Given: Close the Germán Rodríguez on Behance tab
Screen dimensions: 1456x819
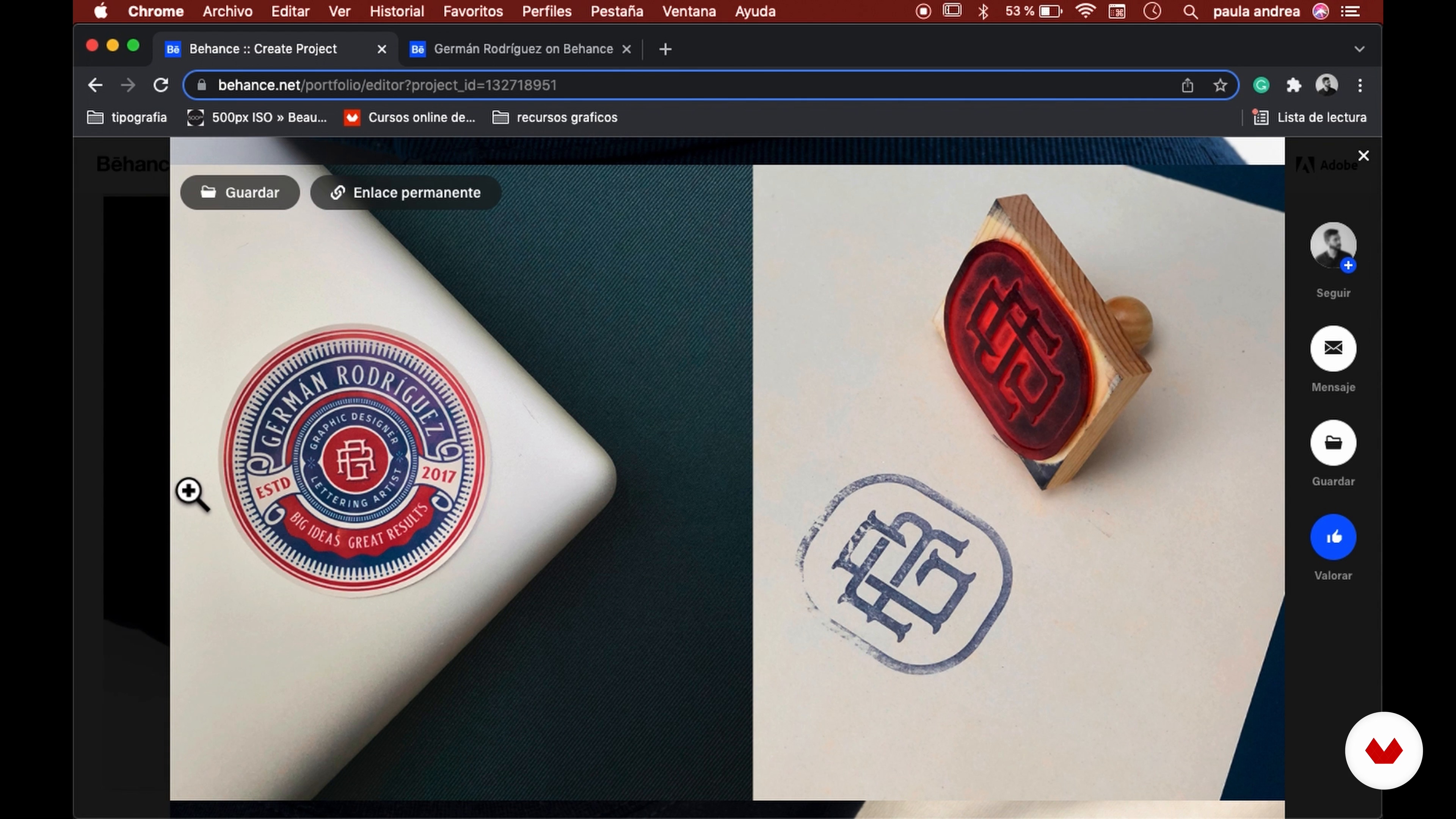Looking at the screenshot, I should point(626,49).
